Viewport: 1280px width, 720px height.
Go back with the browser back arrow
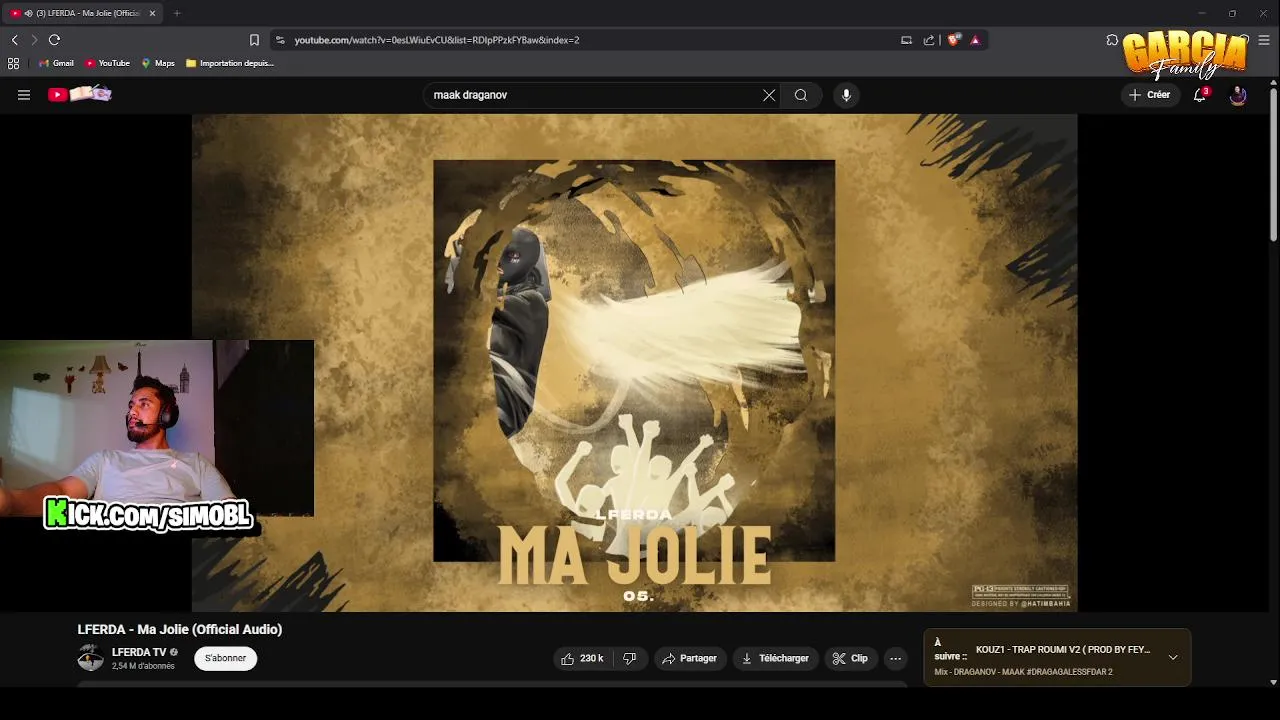click(14, 40)
